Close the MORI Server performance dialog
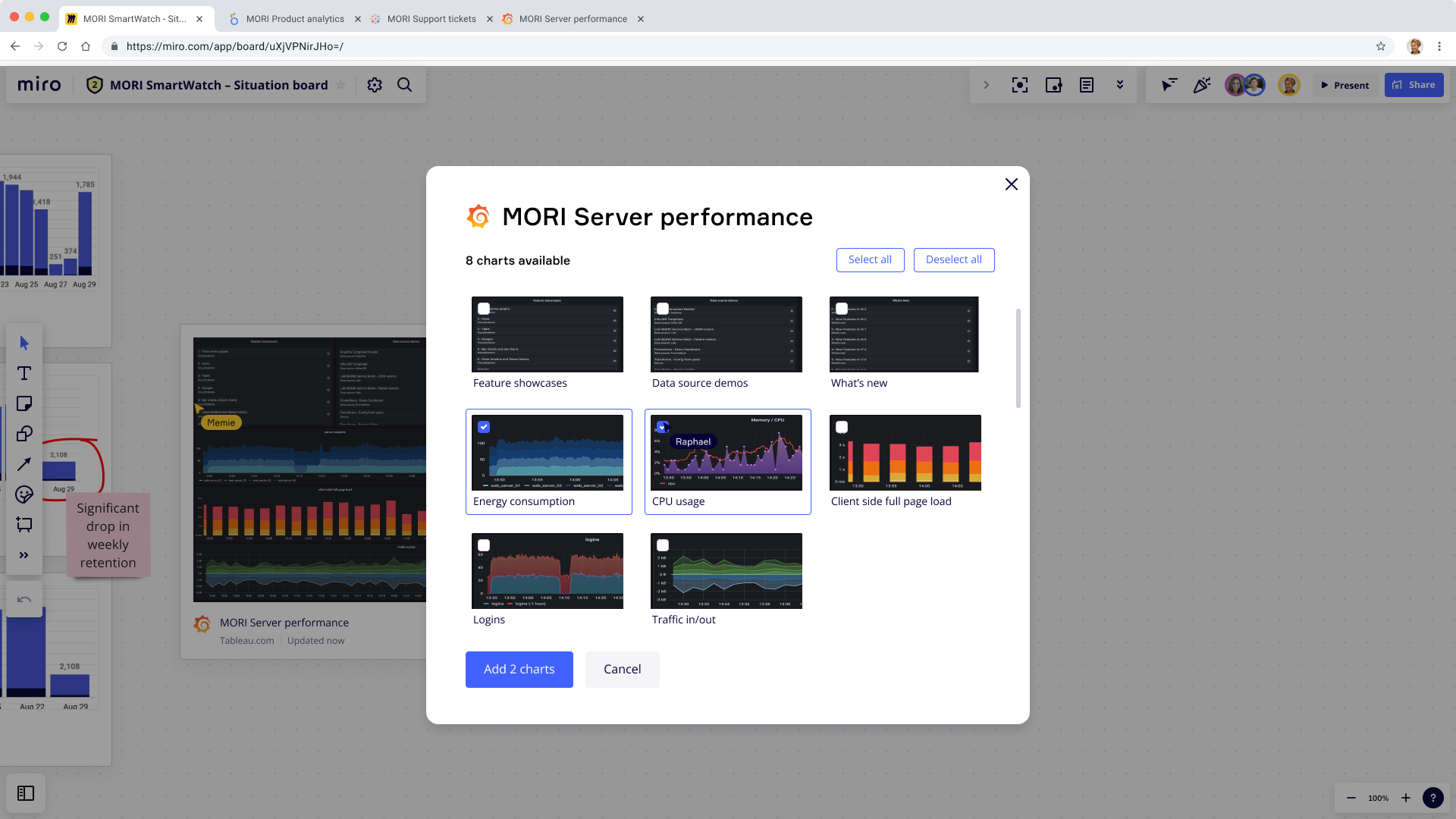 1011,184
